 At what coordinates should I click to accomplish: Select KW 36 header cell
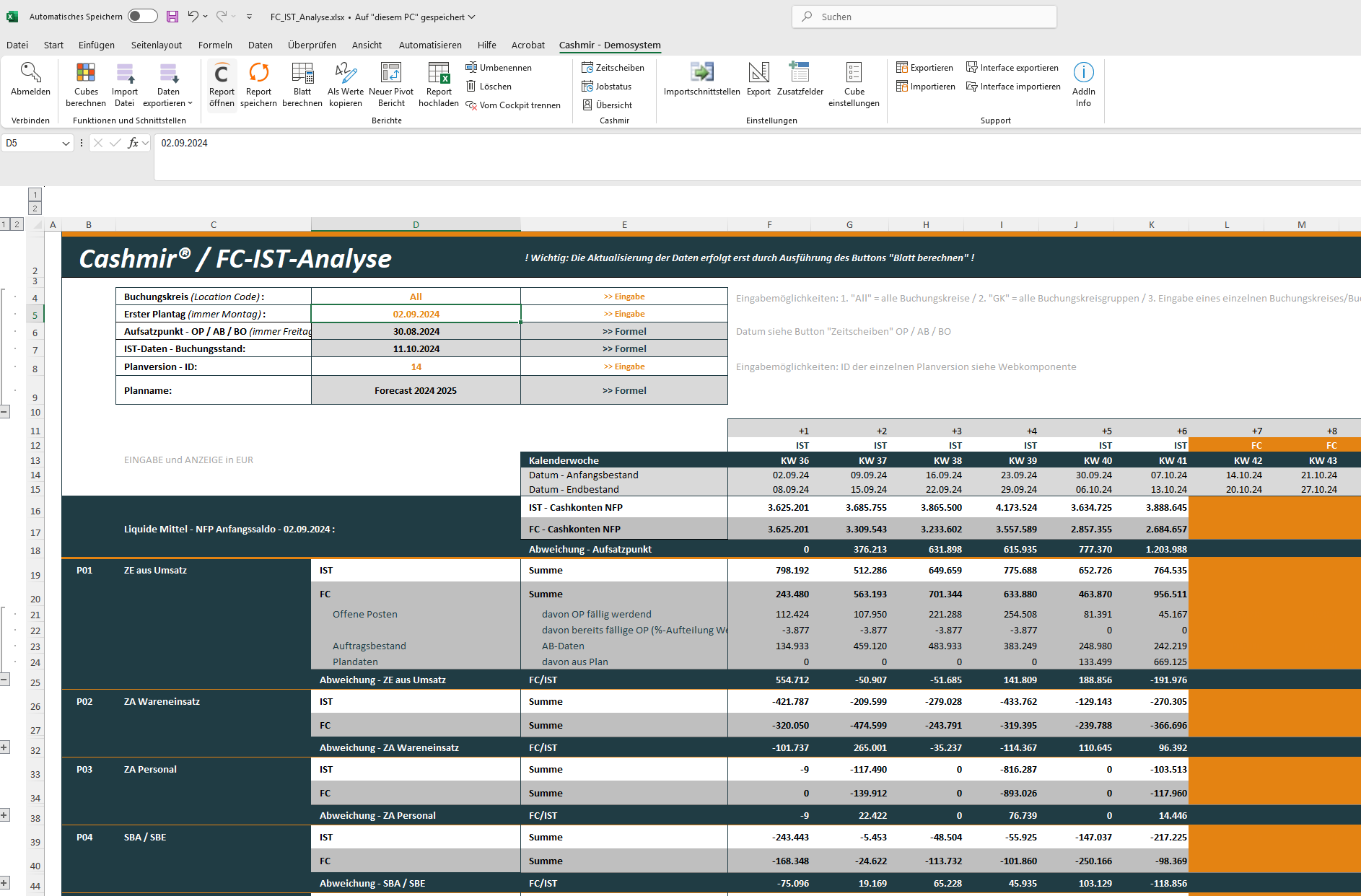(769, 460)
